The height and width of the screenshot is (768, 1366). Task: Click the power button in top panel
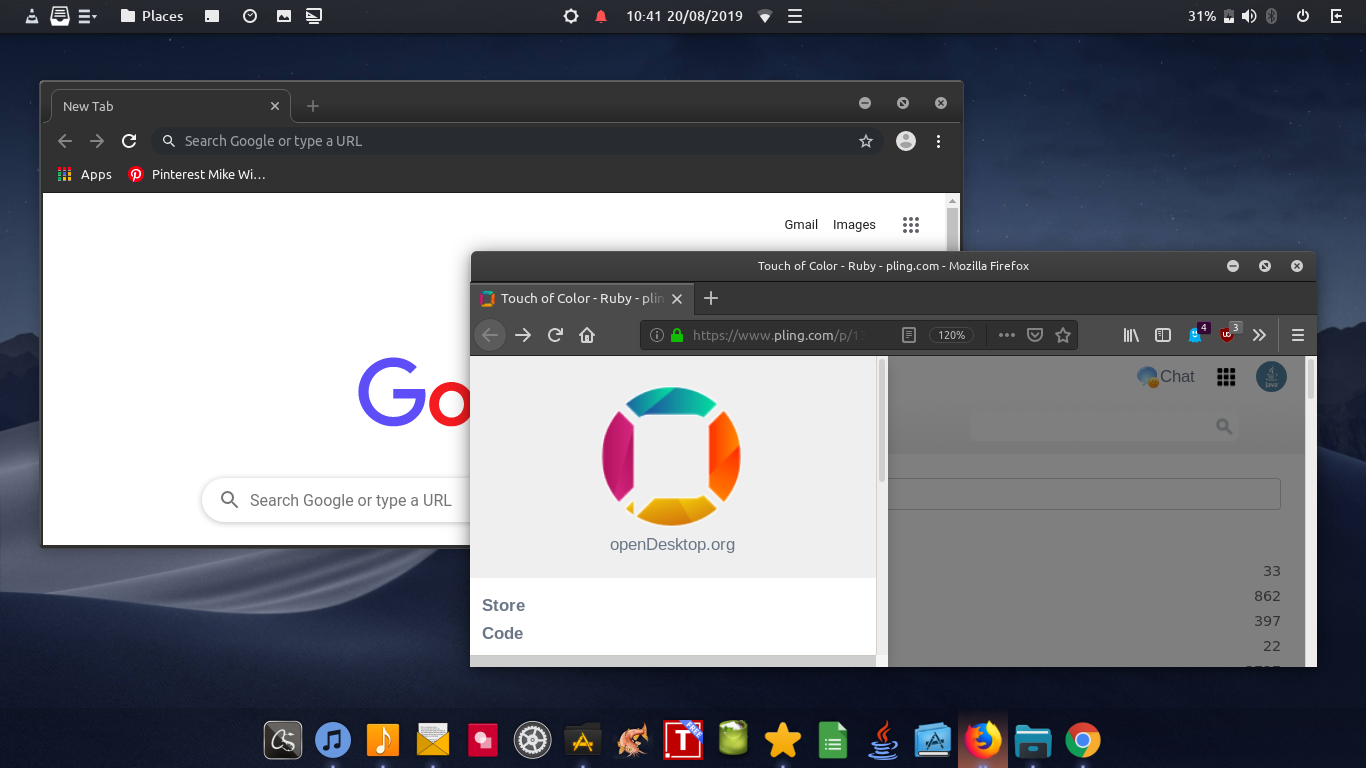1303,16
